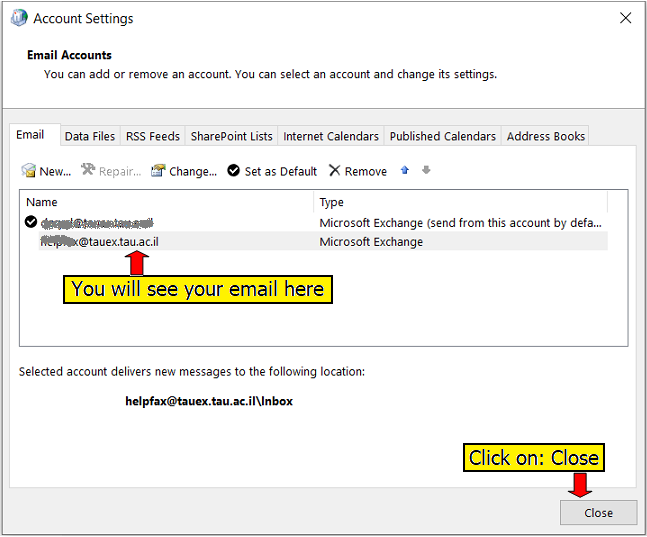The width and height of the screenshot is (647, 537).
Task: Click the Repair tools icon
Action: pyautogui.click(x=88, y=170)
